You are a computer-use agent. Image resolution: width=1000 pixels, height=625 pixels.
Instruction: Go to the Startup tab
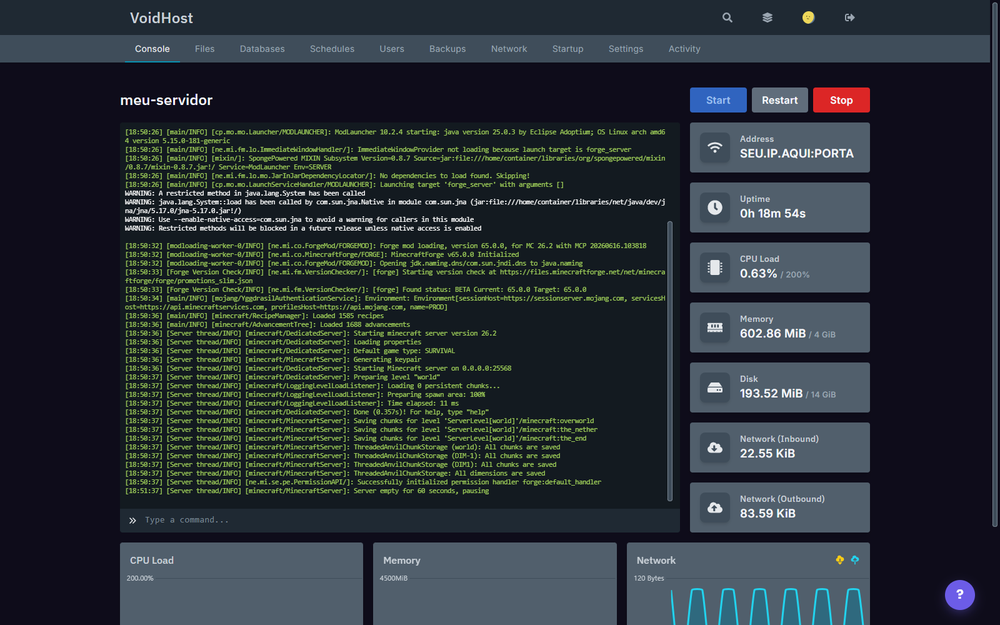click(x=568, y=49)
